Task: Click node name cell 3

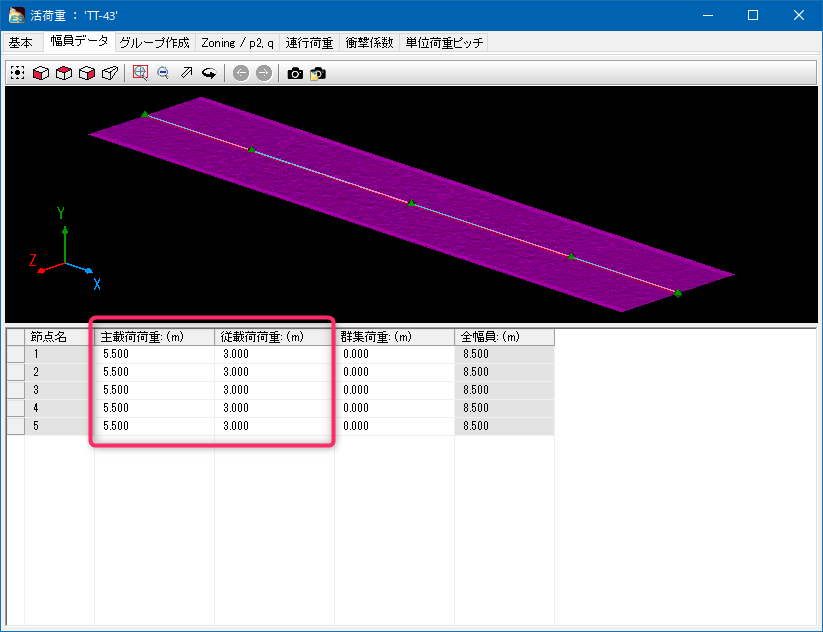Action: (x=59, y=390)
